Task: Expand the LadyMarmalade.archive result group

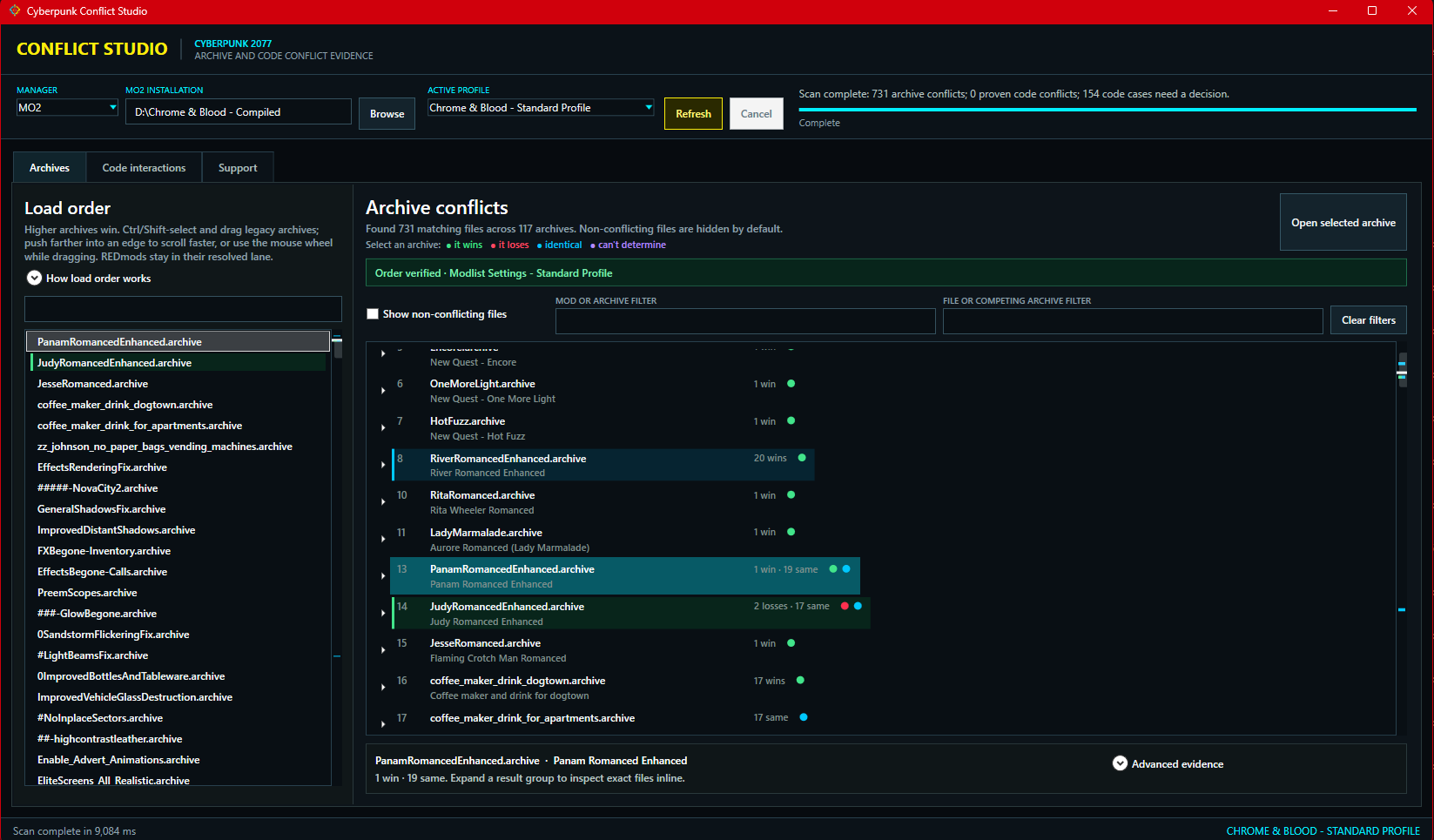Action: click(383, 539)
